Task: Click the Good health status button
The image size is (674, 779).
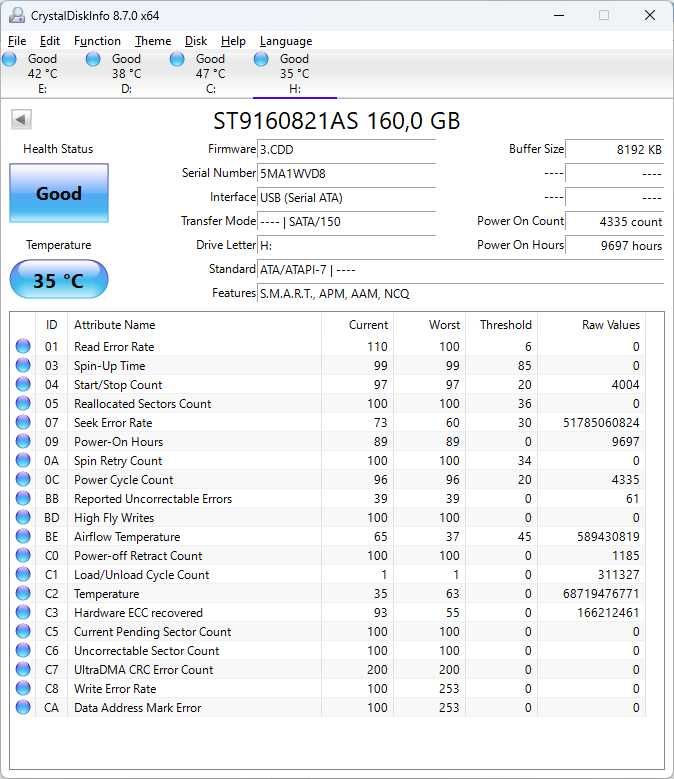Action: pos(59,193)
